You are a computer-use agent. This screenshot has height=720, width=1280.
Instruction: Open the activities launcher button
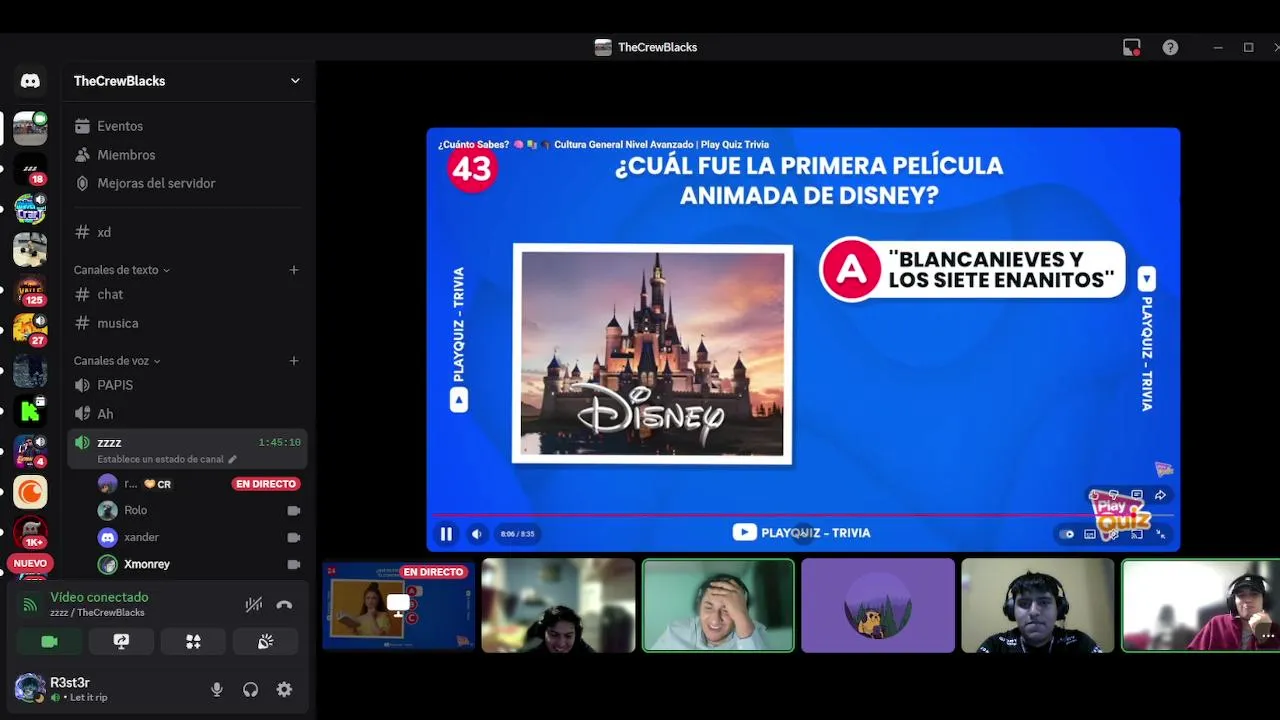tap(193, 642)
